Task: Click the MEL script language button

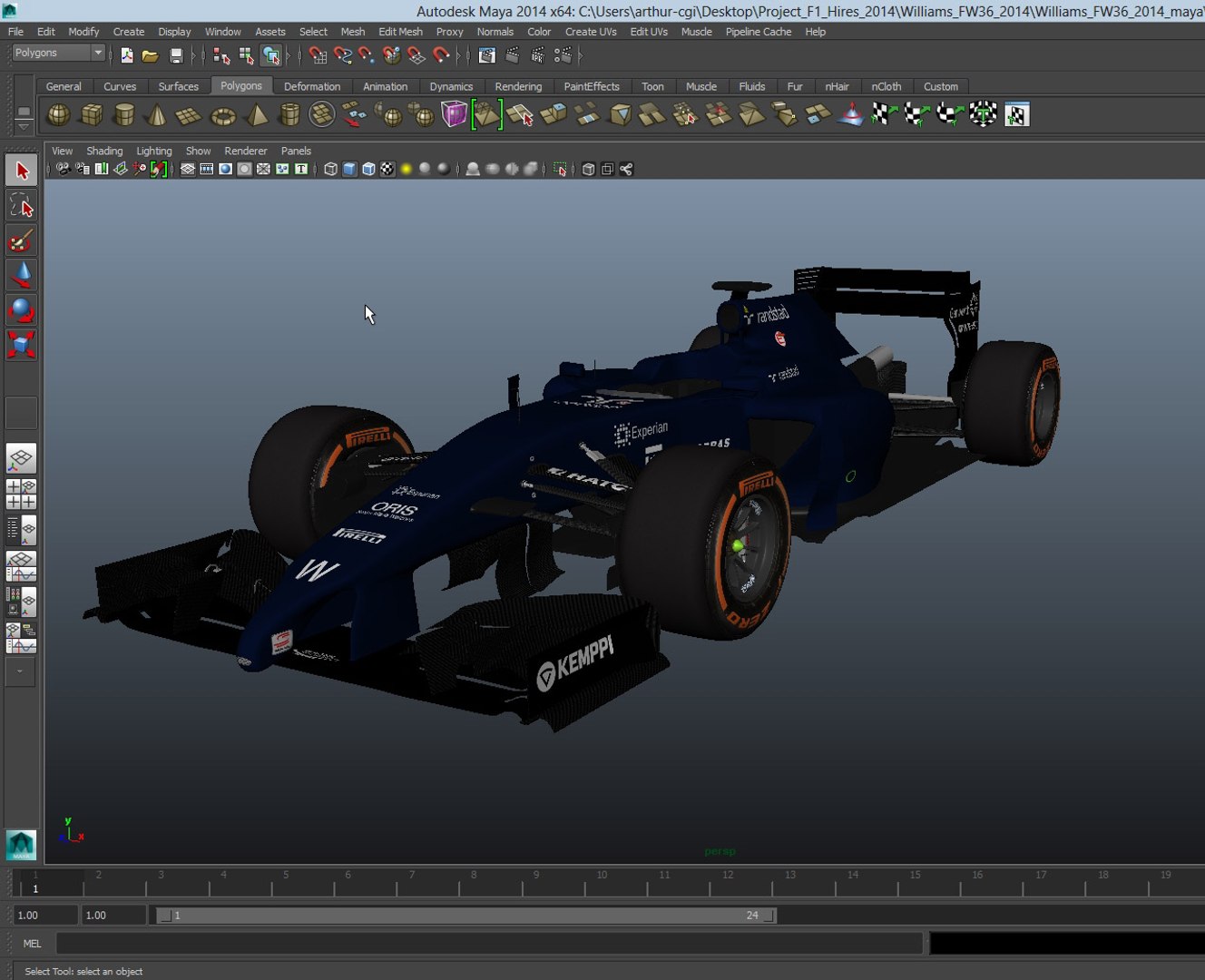Action: click(32, 944)
